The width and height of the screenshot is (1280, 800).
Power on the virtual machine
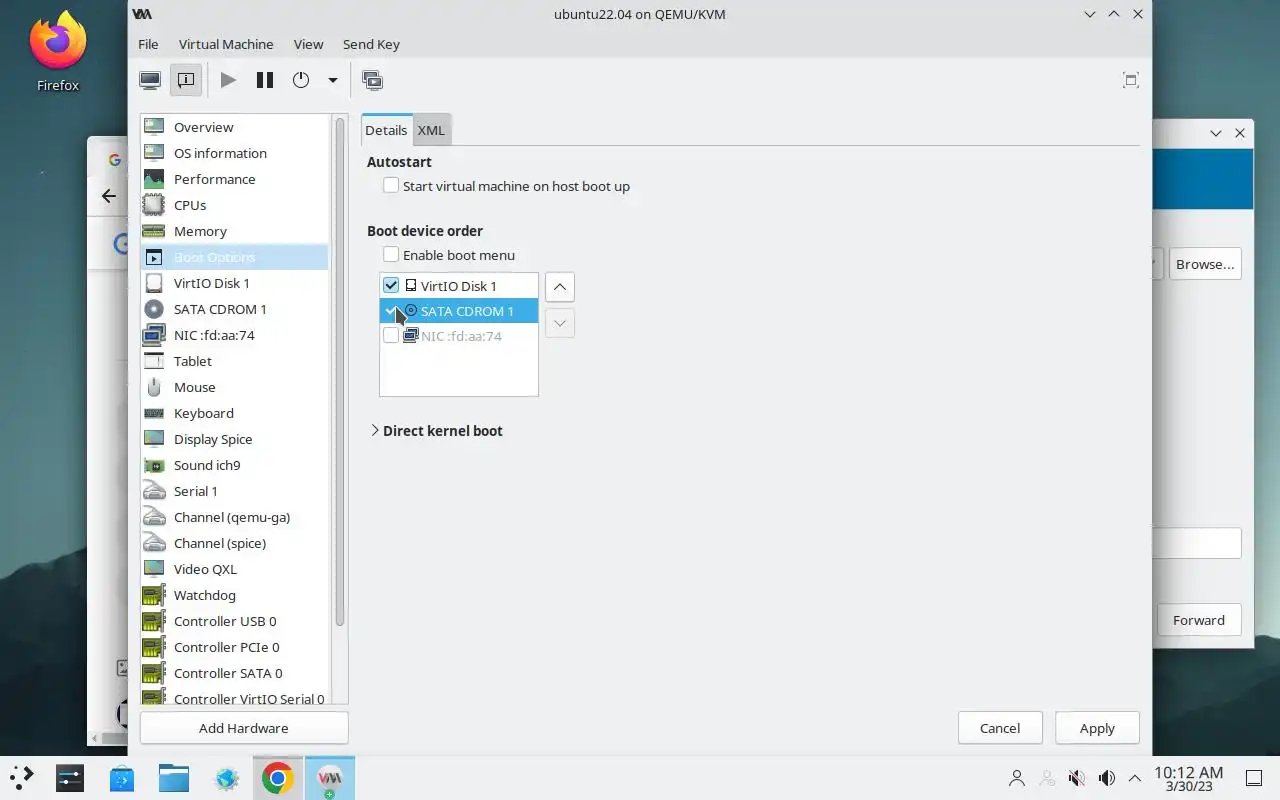coord(229,80)
